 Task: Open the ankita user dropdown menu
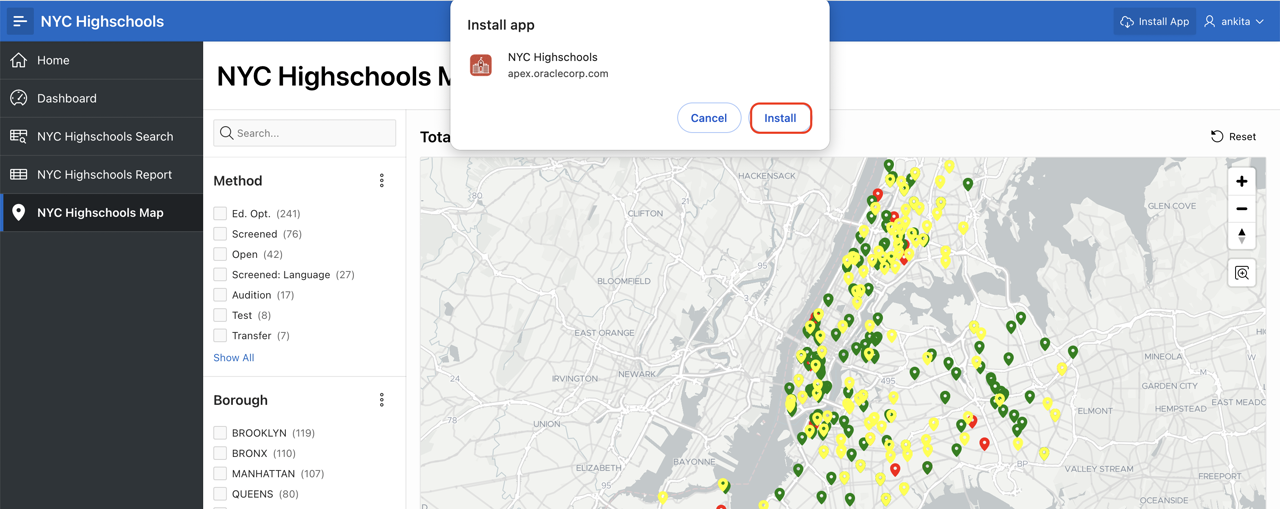1235,21
